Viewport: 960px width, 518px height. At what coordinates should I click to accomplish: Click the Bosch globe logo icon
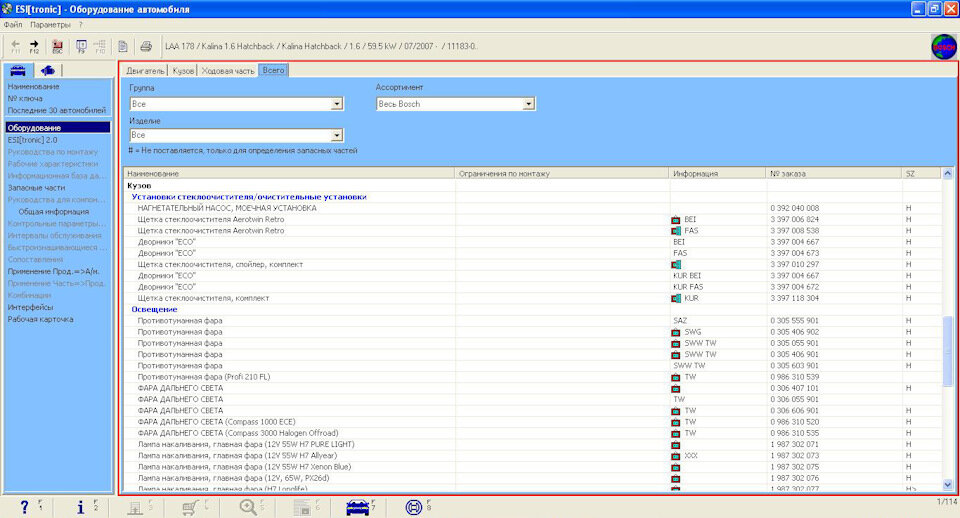[x=943, y=47]
